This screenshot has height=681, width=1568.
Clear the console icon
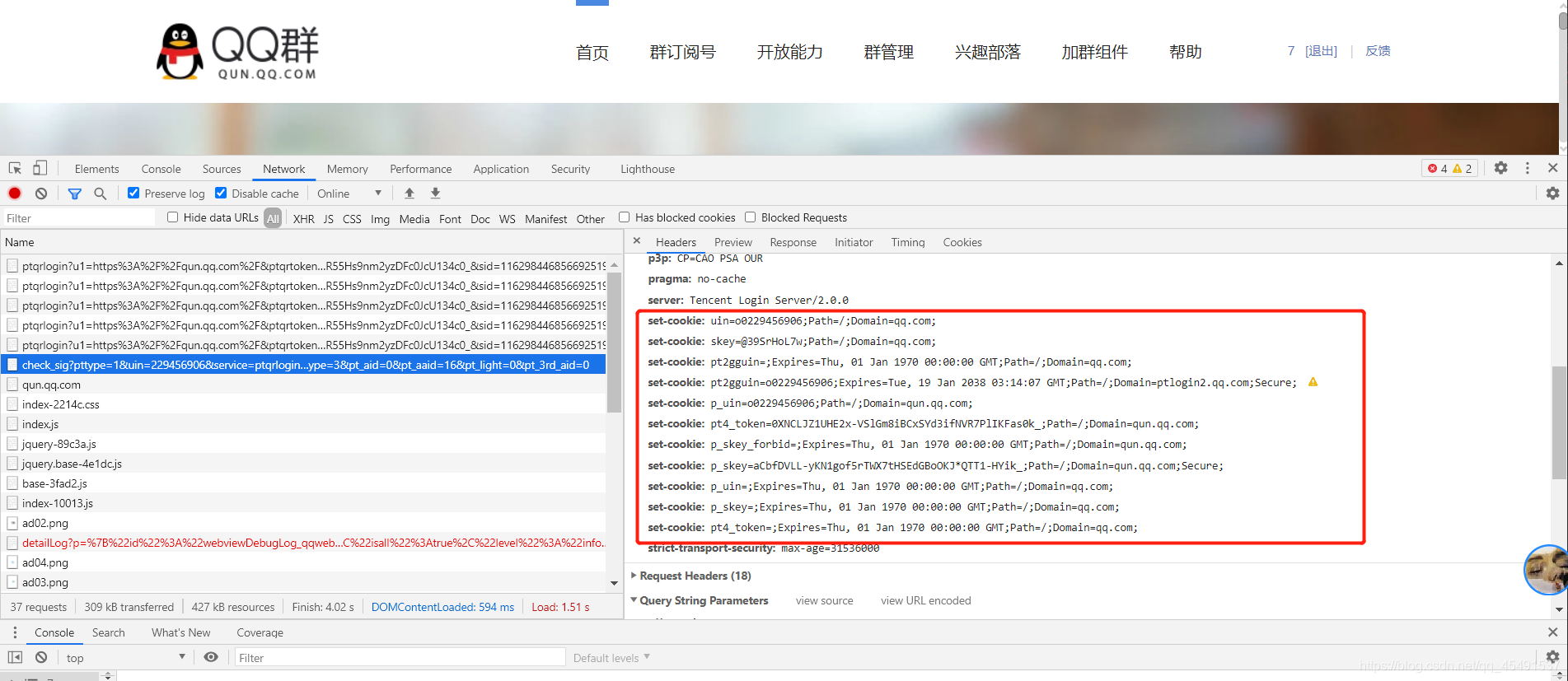pyautogui.click(x=41, y=657)
